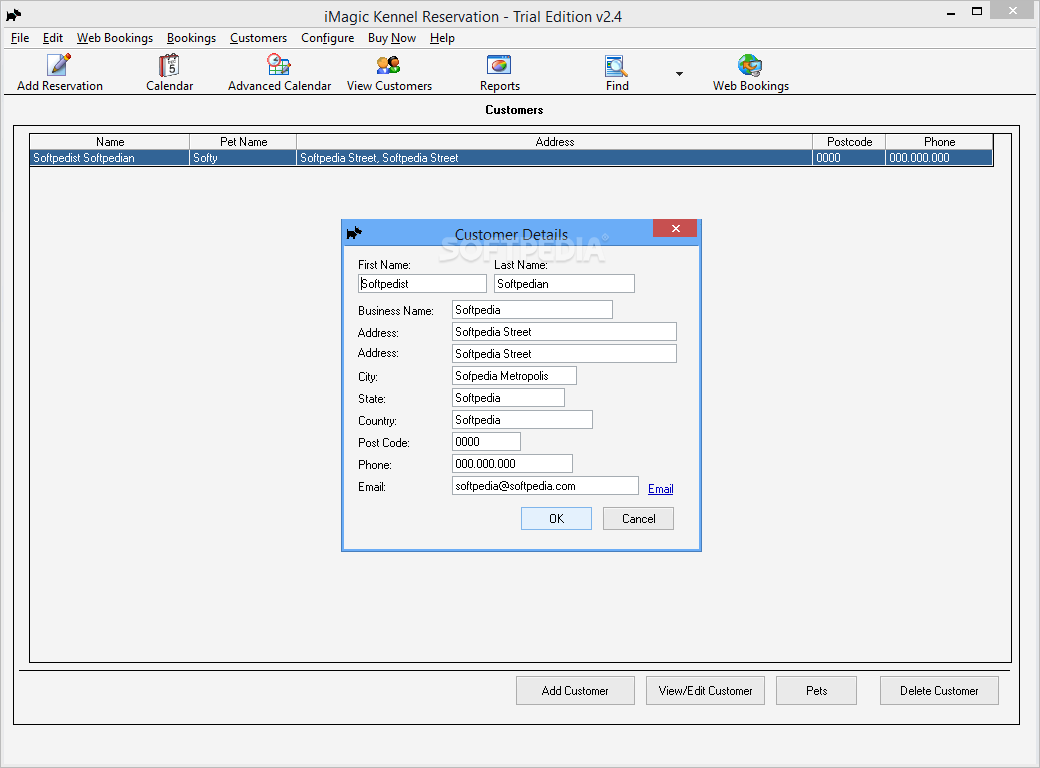Viewport: 1040px width, 768px height.
Task: Click the dog icon in Customer Details dialog
Action: (354, 233)
